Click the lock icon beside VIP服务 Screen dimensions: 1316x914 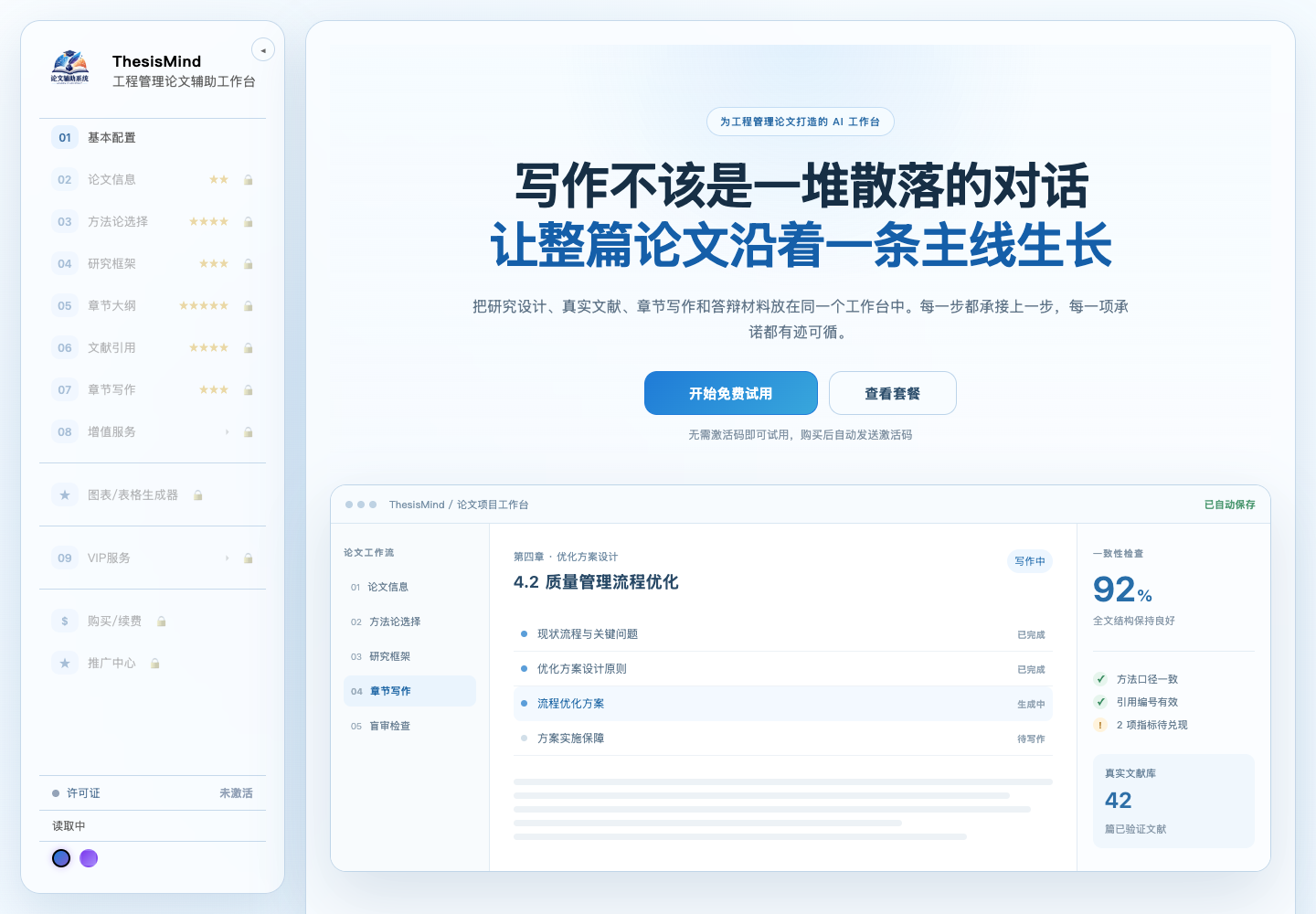[x=248, y=558]
